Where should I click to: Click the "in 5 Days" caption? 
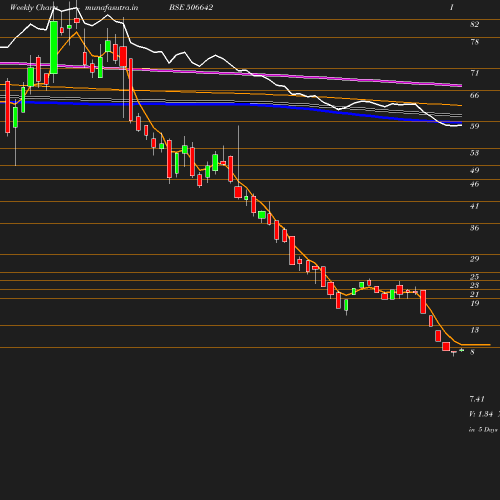(483, 430)
